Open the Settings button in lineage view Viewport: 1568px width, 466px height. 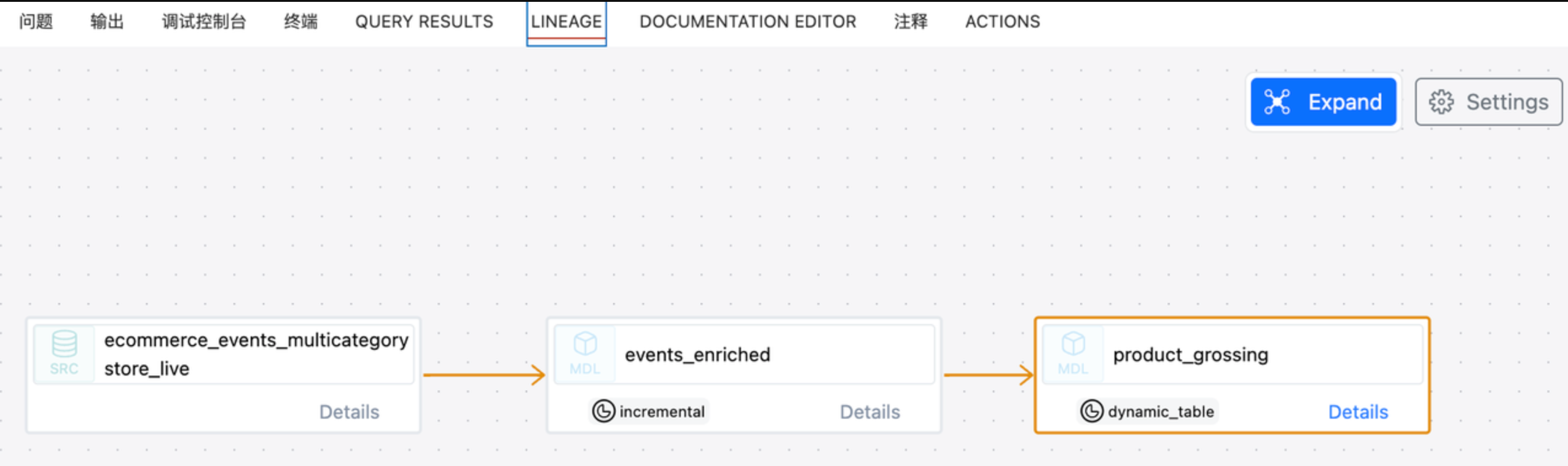pyautogui.click(x=1488, y=102)
